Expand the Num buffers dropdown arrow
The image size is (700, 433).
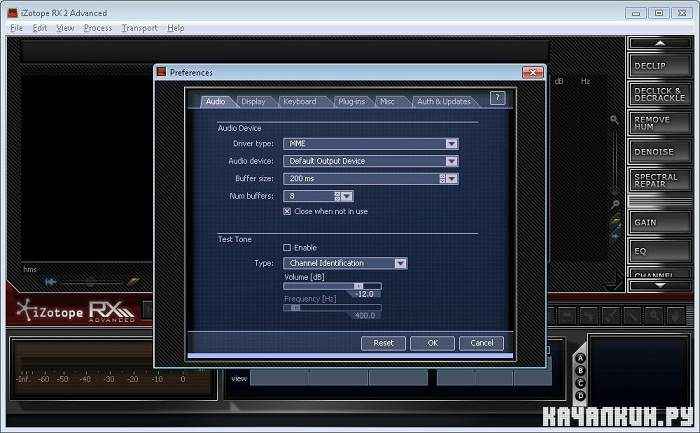point(347,196)
